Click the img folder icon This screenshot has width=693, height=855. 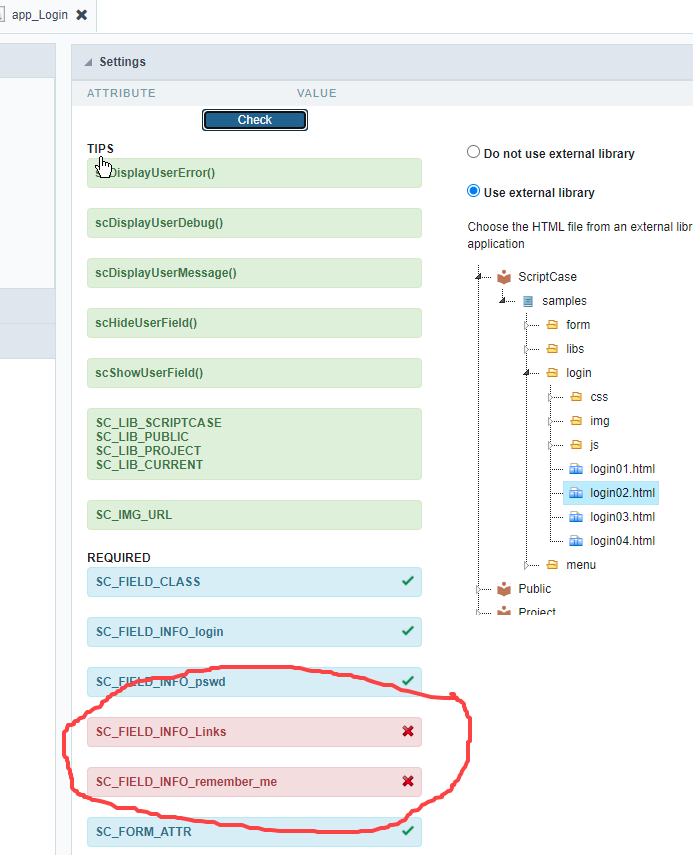tap(575, 421)
